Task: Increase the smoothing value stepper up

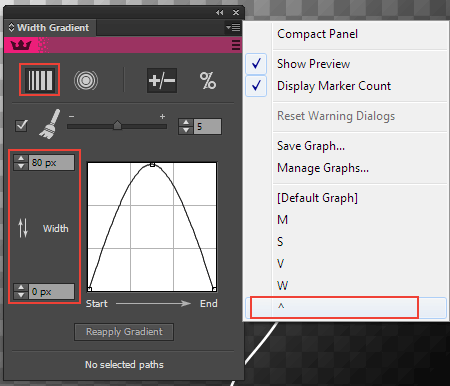Action: (x=186, y=122)
